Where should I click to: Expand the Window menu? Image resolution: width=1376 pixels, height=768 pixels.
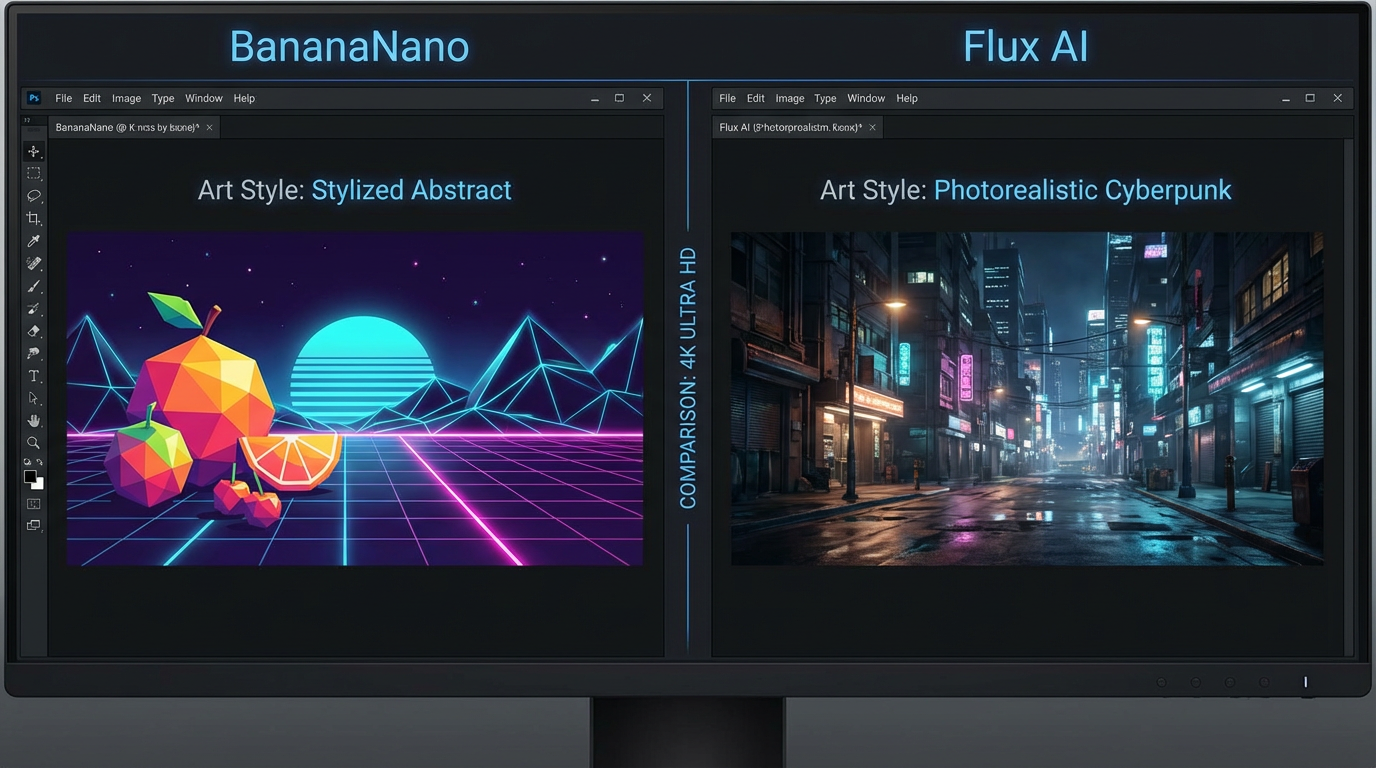pyautogui.click(x=204, y=98)
